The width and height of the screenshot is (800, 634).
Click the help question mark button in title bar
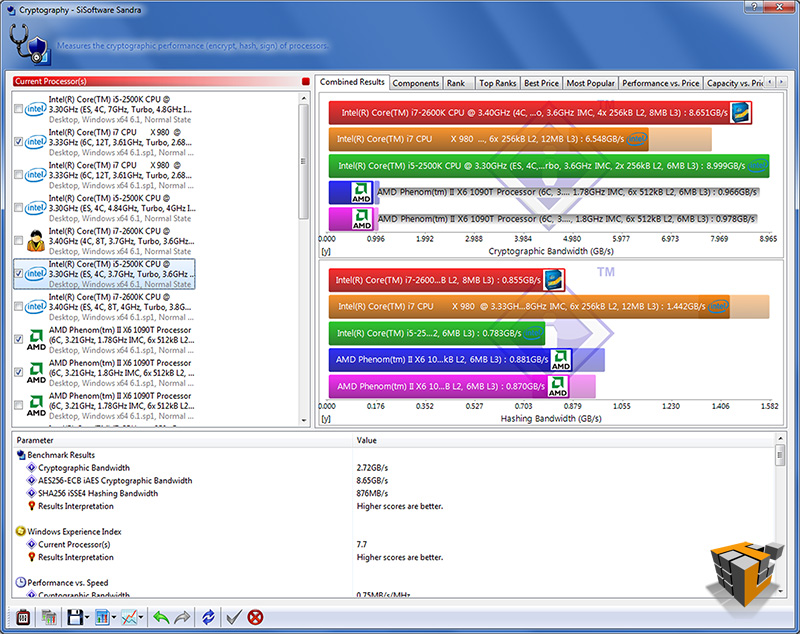click(x=754, y=7)
